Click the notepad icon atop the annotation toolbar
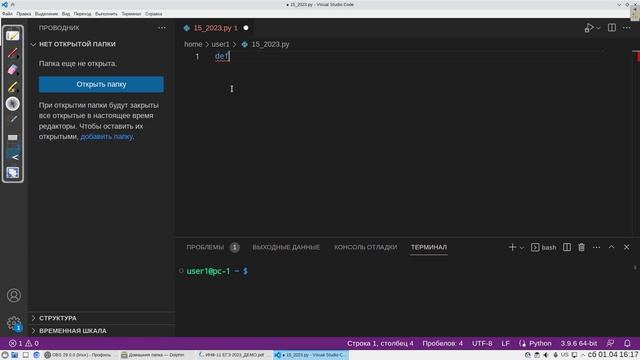Screen dimensions: 640x360 point(13,36)
